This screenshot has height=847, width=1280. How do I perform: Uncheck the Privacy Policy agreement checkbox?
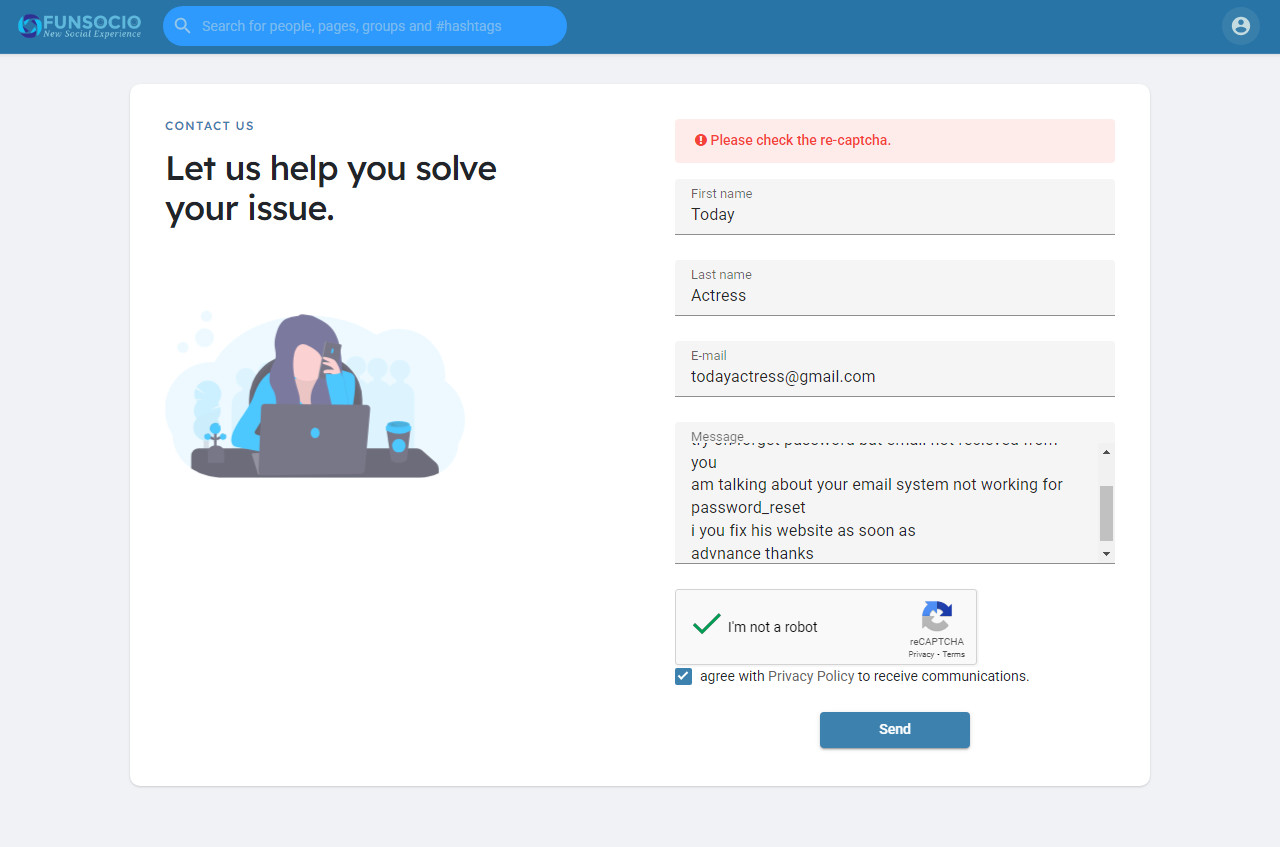point(684,677)
